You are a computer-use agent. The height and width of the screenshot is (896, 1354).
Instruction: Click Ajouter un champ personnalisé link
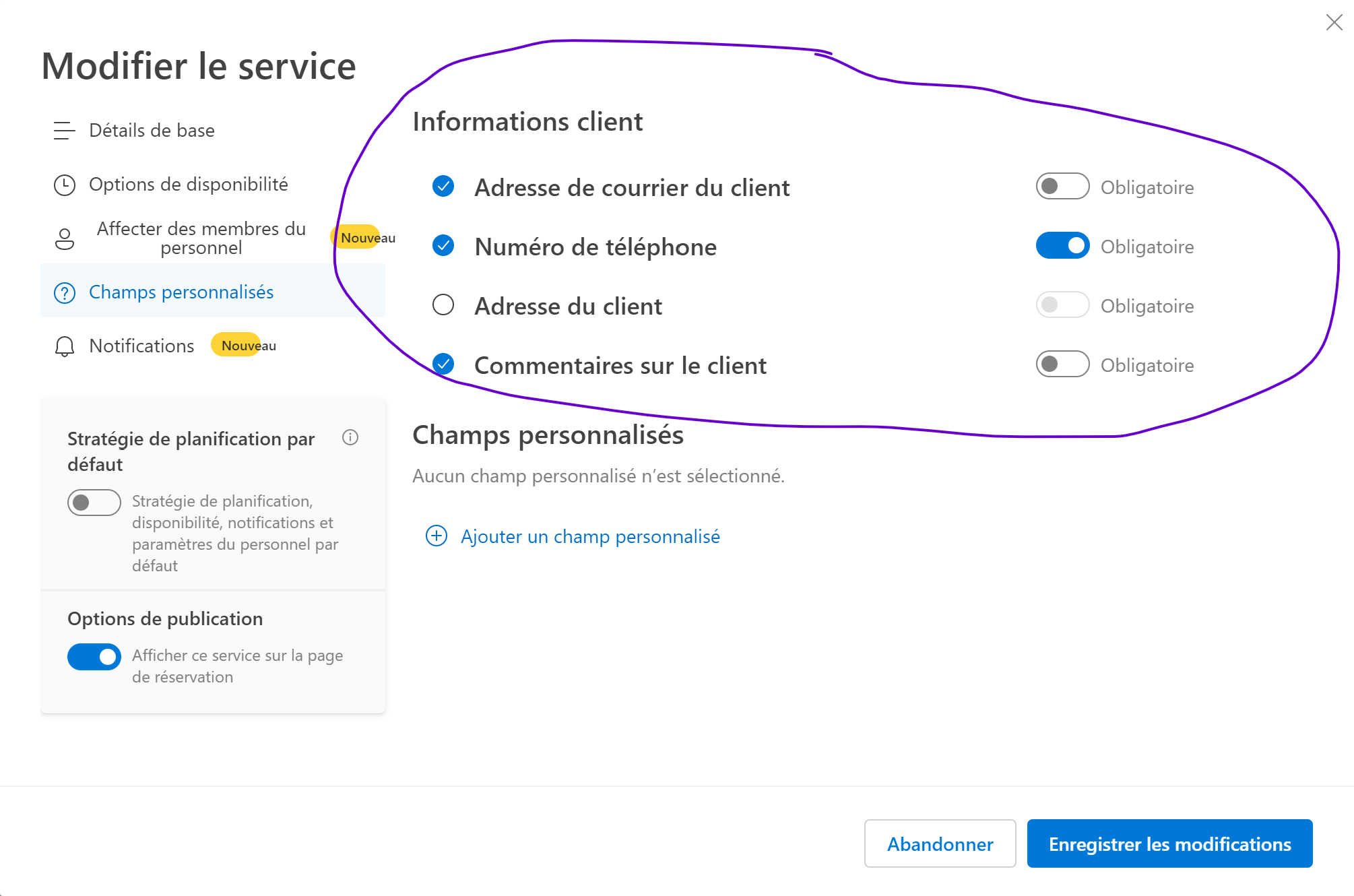[590, 537]
